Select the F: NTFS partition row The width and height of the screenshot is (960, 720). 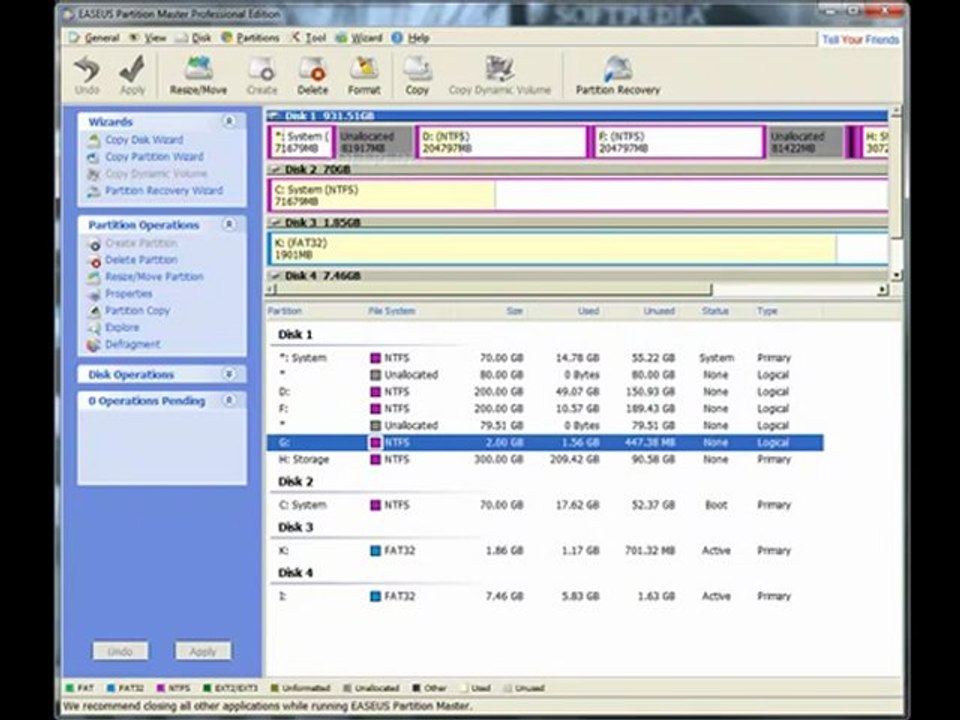coord(545,408)
